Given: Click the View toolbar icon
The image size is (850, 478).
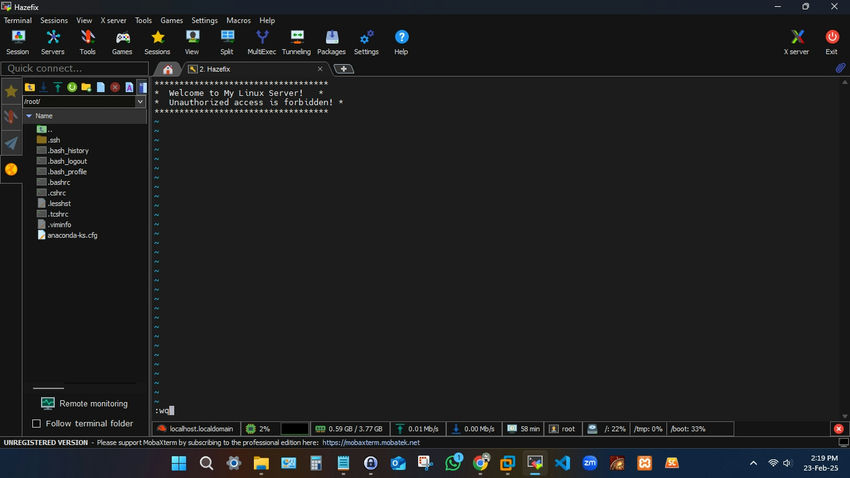Looking at the screenshot, I should pos(192,42).
